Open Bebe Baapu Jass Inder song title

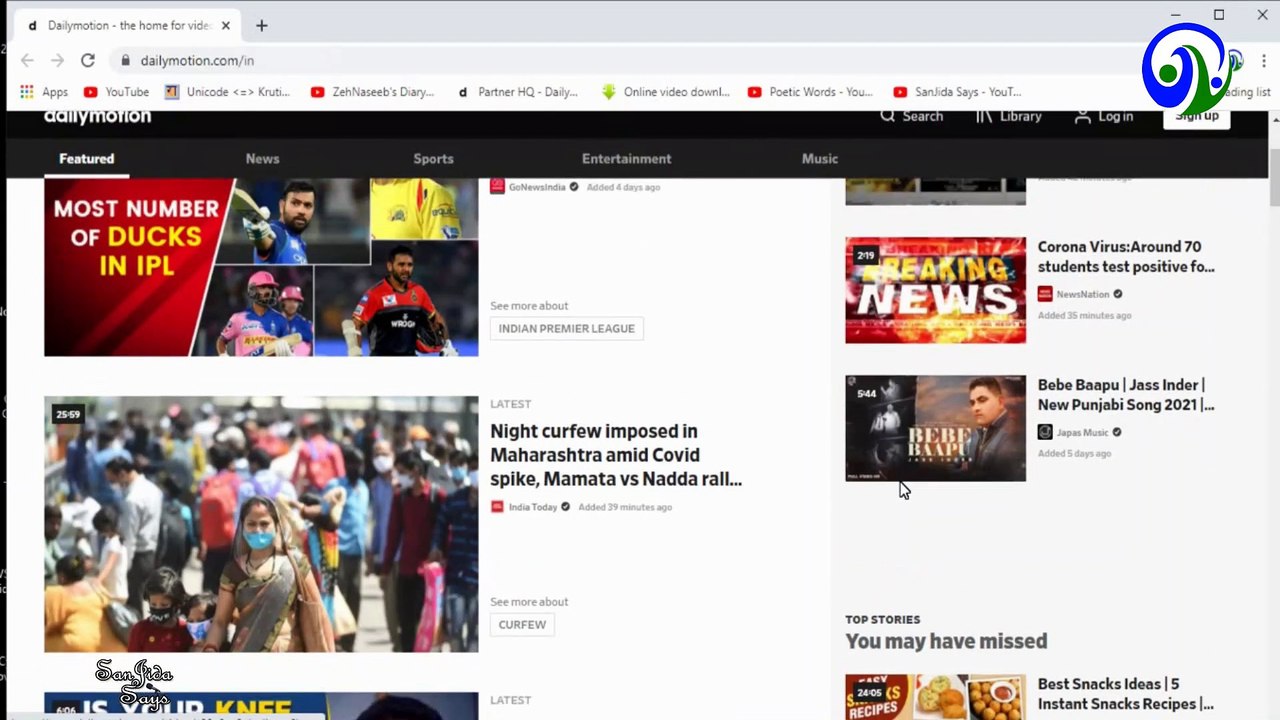pyautogui.click(x=1126, y=394)
